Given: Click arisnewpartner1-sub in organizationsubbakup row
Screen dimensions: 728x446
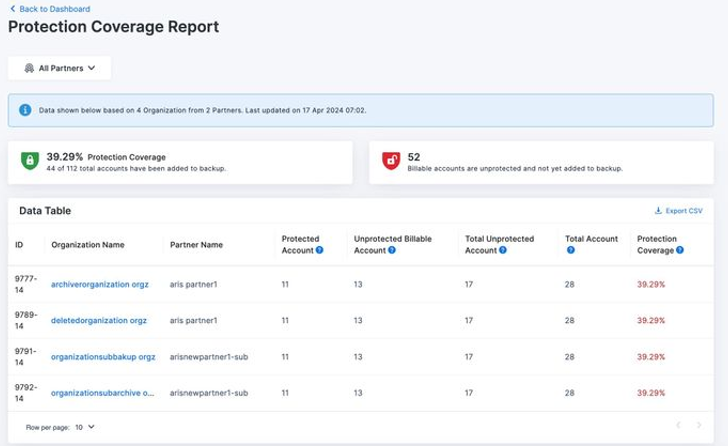Looking at the screenshot, I should [x=209, y=357].
